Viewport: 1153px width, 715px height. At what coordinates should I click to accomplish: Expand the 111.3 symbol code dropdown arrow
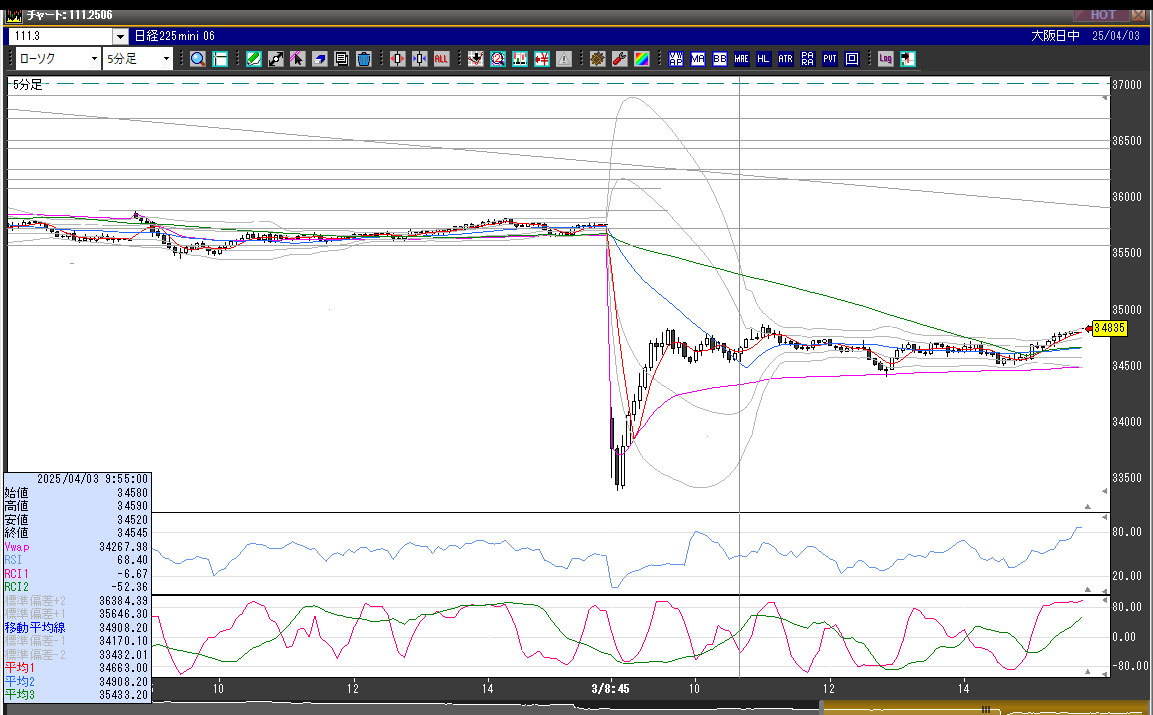[x=121, y=36]
